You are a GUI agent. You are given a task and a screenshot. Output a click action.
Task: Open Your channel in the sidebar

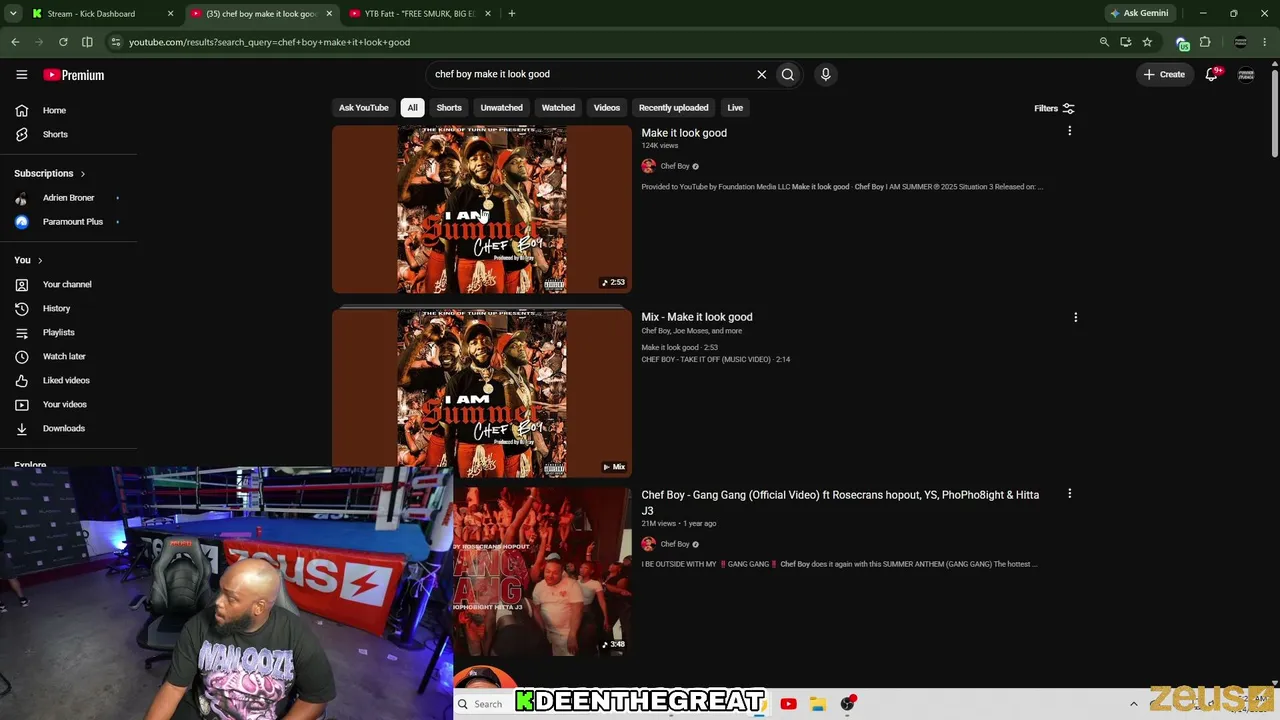67,284
